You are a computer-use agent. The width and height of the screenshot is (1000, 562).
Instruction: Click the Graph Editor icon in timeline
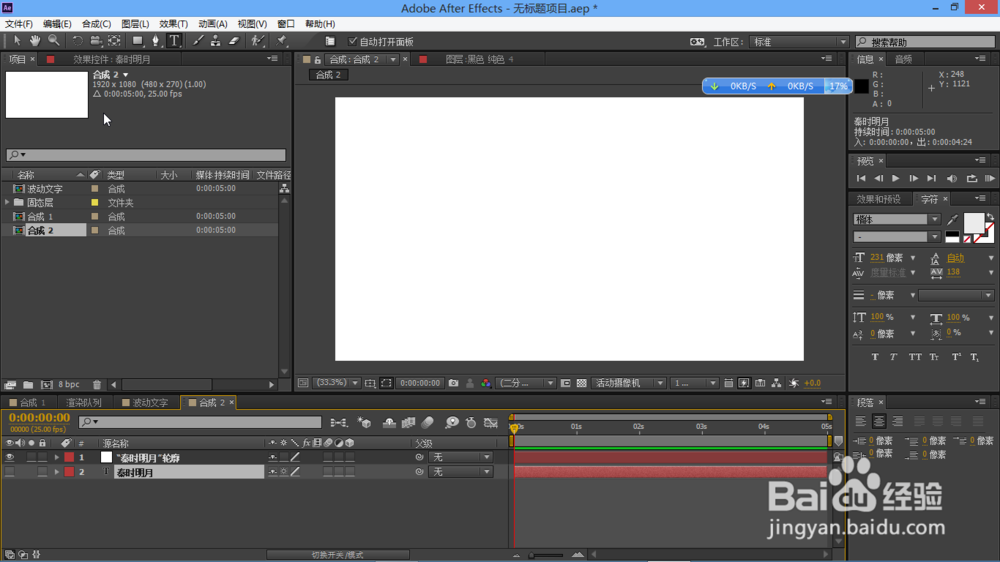[x=490, y=422]
